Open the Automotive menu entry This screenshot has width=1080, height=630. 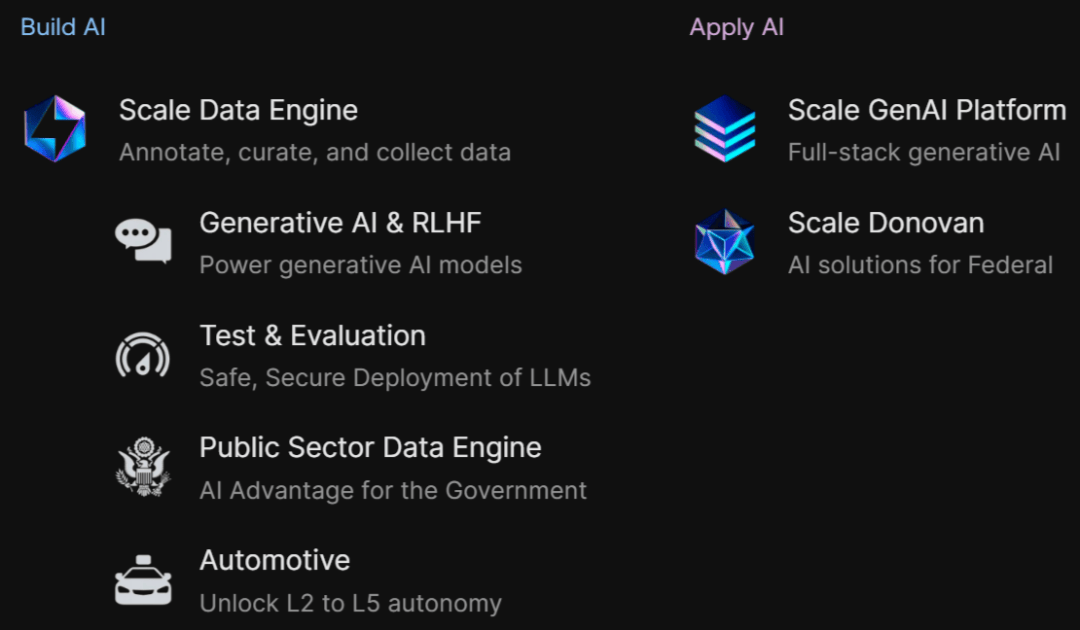275,560
